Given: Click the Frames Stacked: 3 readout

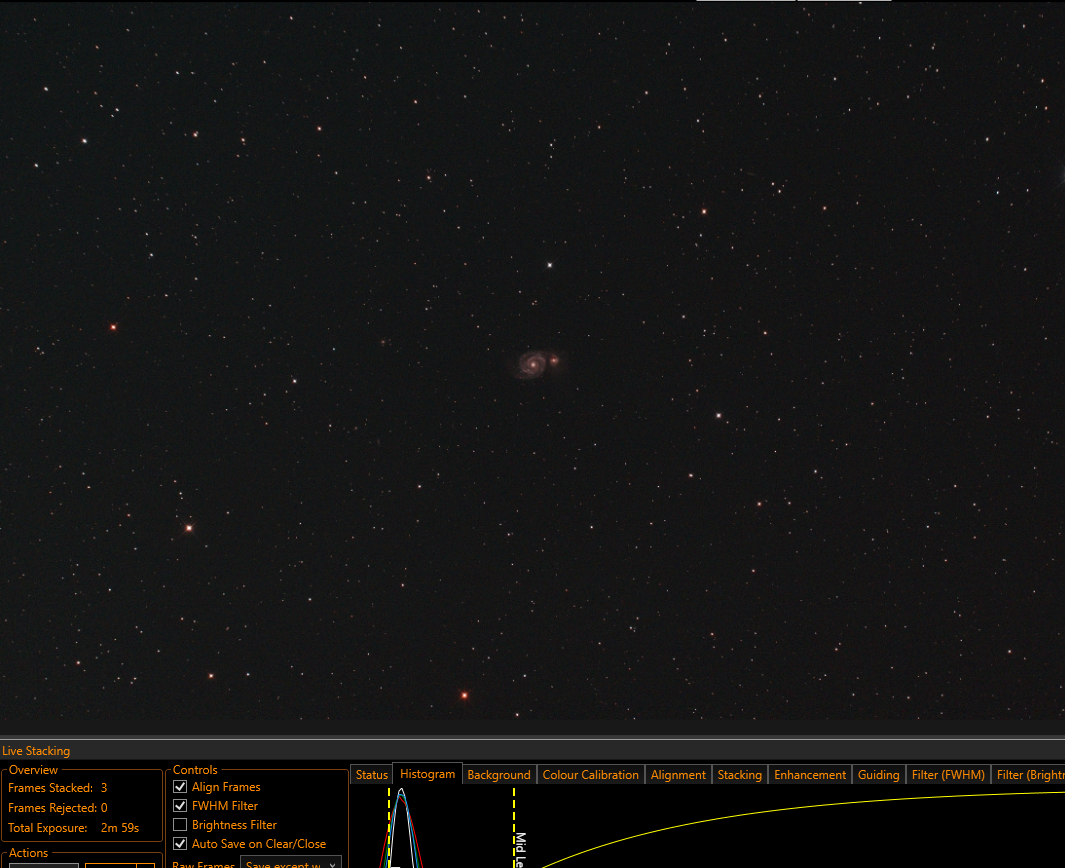Looking at the screenshot, I should point(58,788).
